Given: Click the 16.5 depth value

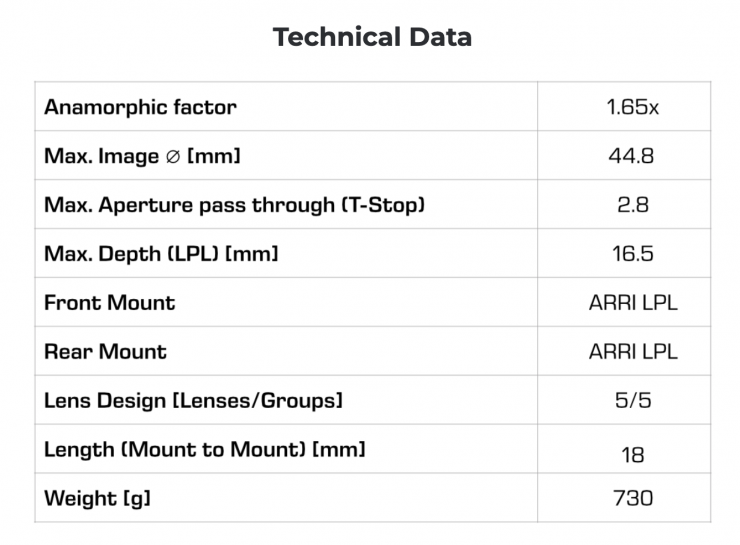Looking at the screenshot, I should pos(632,254).
